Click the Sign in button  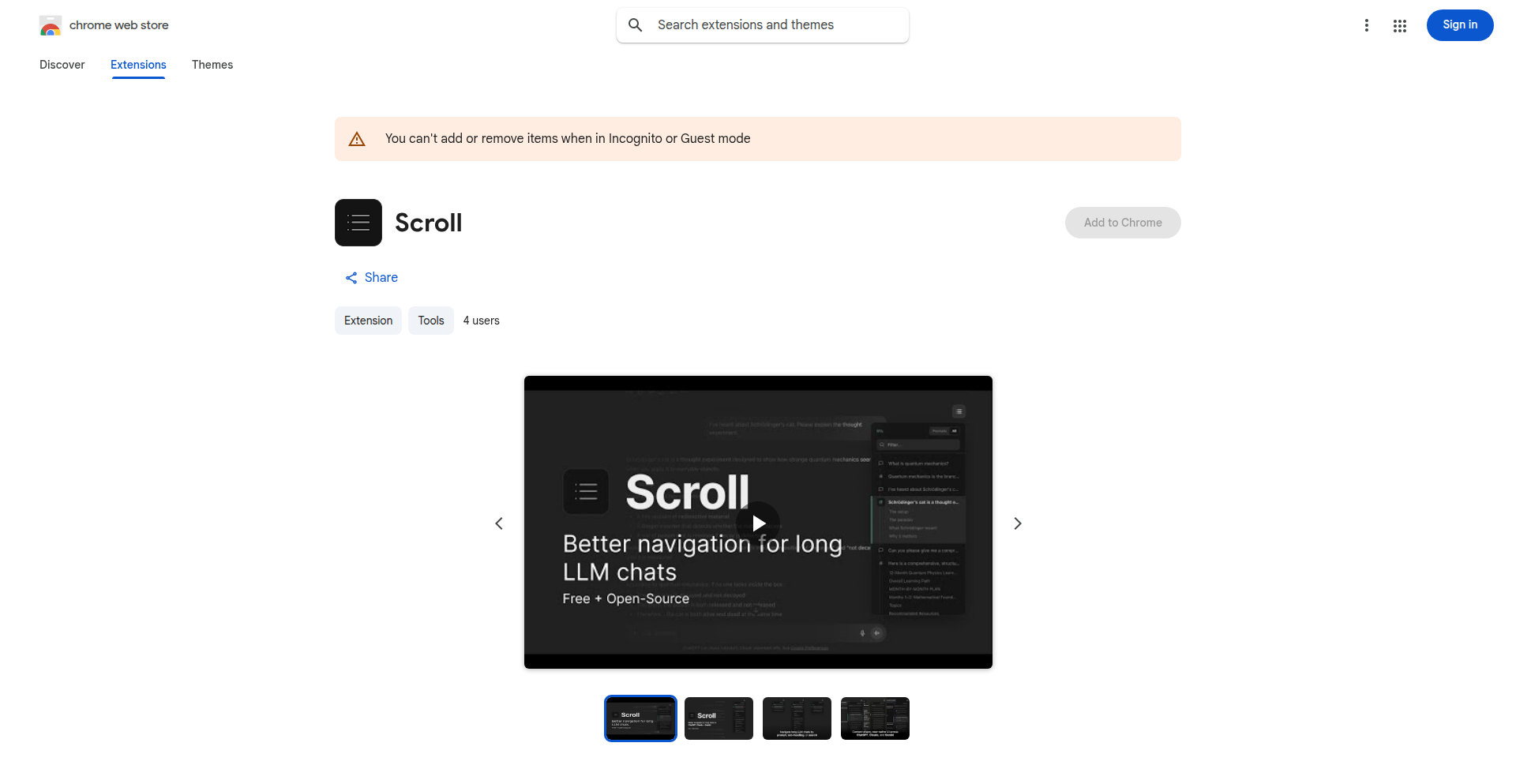1460,25
